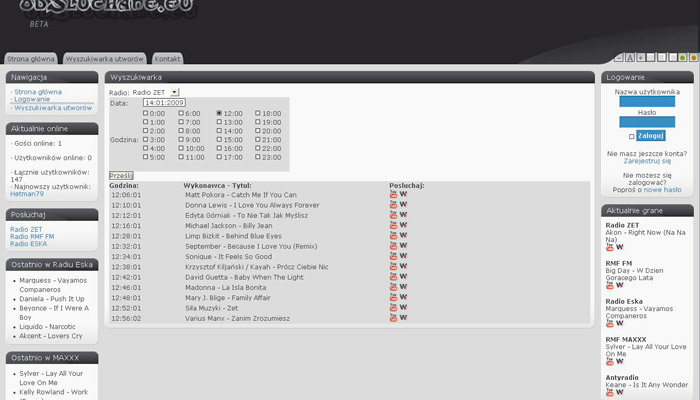
Task: Open the Strona główna tab
Action: [31, 59]
